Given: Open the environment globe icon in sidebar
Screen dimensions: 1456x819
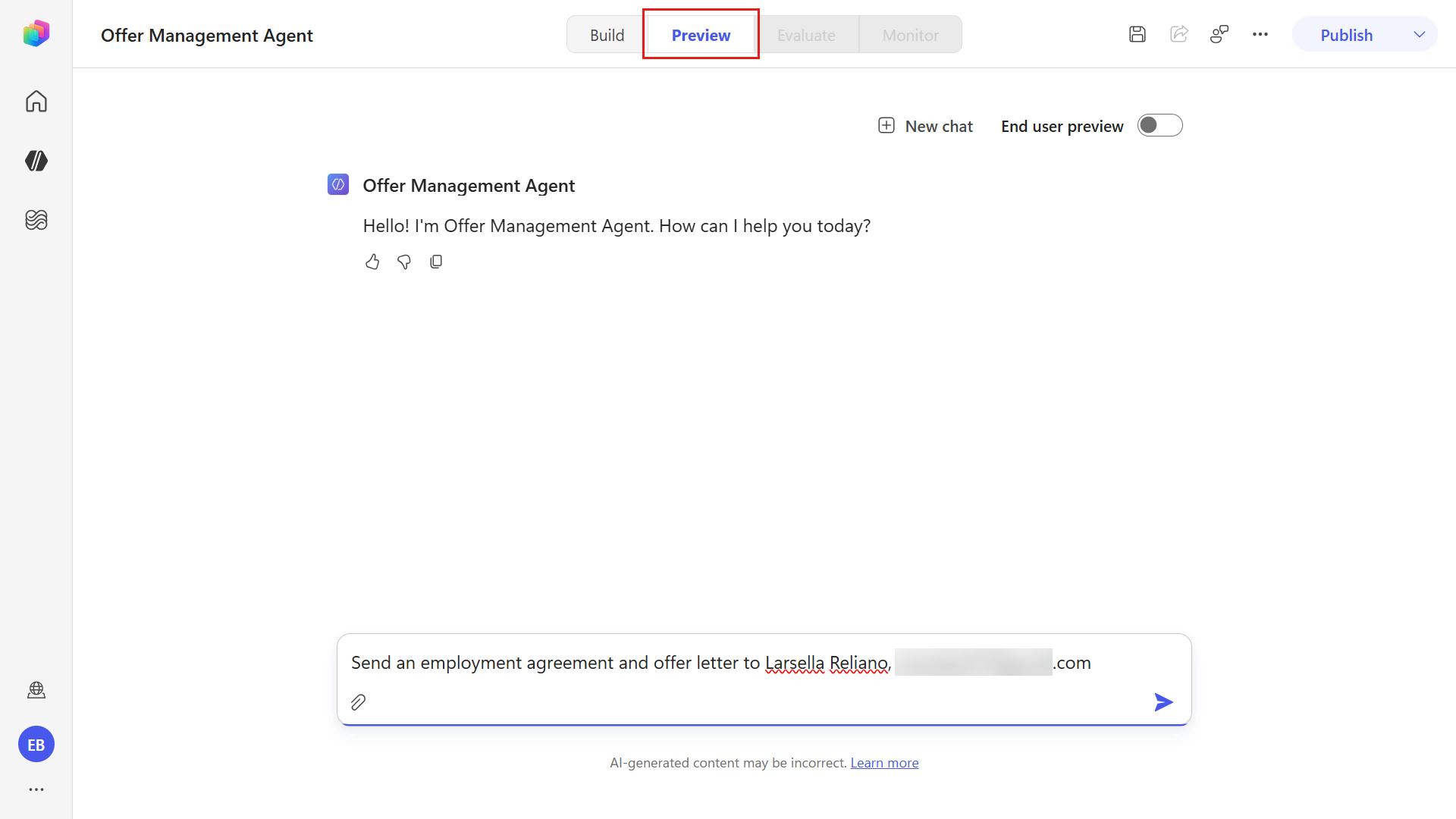Looking at the screenshot, I should [36, 690].
